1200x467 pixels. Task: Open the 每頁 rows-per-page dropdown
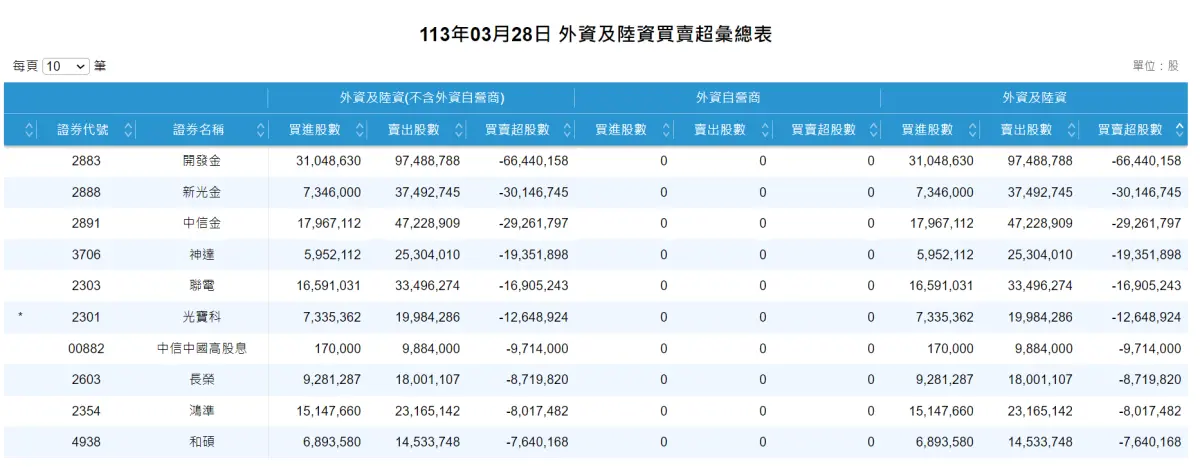coord(66,66)
